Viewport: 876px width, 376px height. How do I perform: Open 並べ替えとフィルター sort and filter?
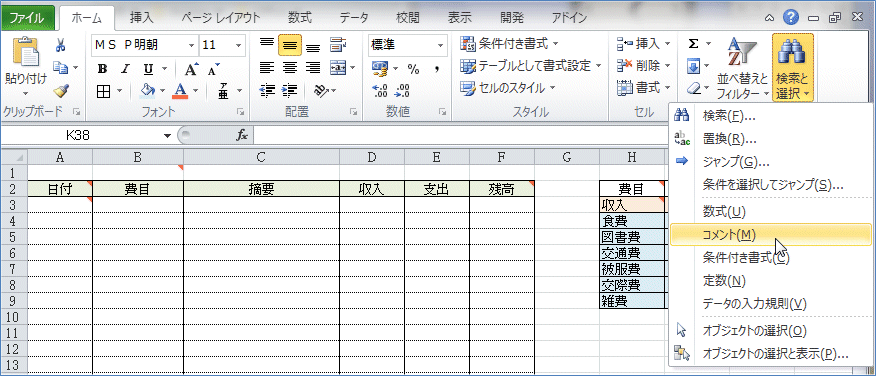742,68
